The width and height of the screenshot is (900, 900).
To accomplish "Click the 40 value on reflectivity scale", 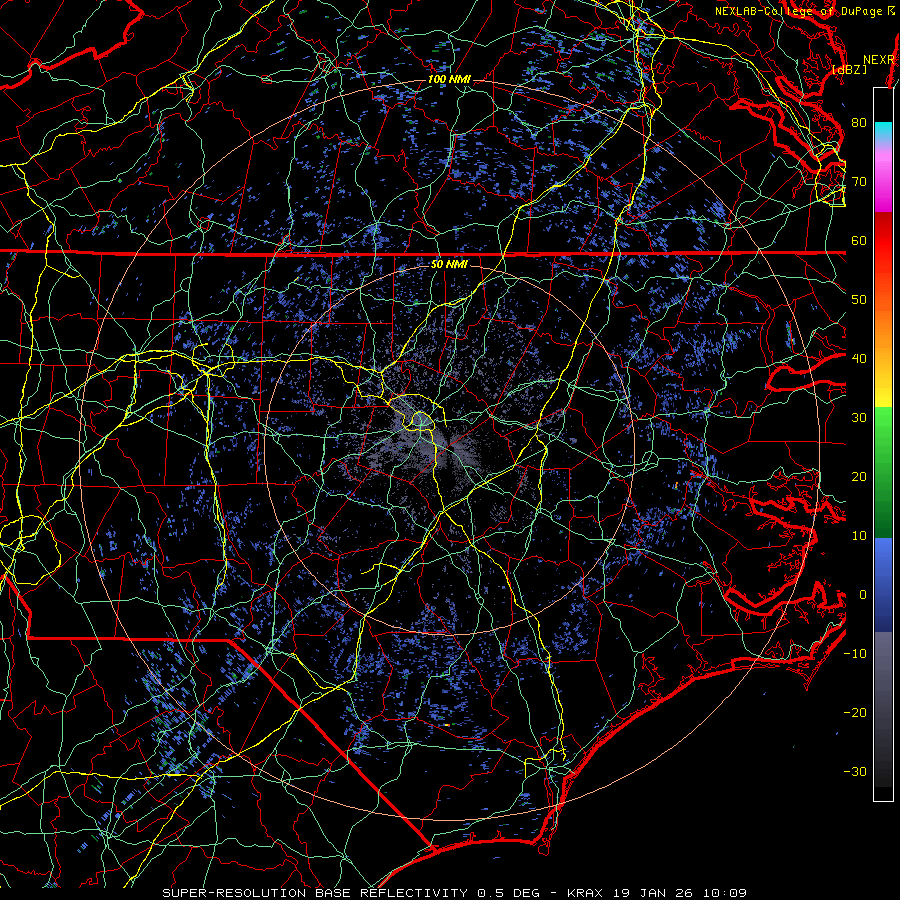I will 859,359.
